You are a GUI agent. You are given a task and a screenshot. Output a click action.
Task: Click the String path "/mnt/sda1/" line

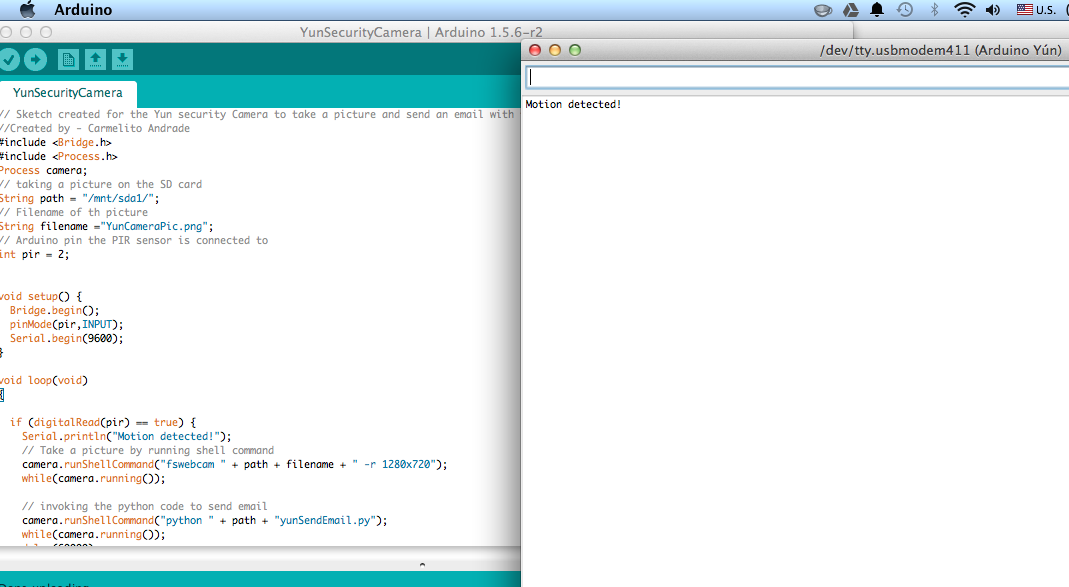pos(79,198)
